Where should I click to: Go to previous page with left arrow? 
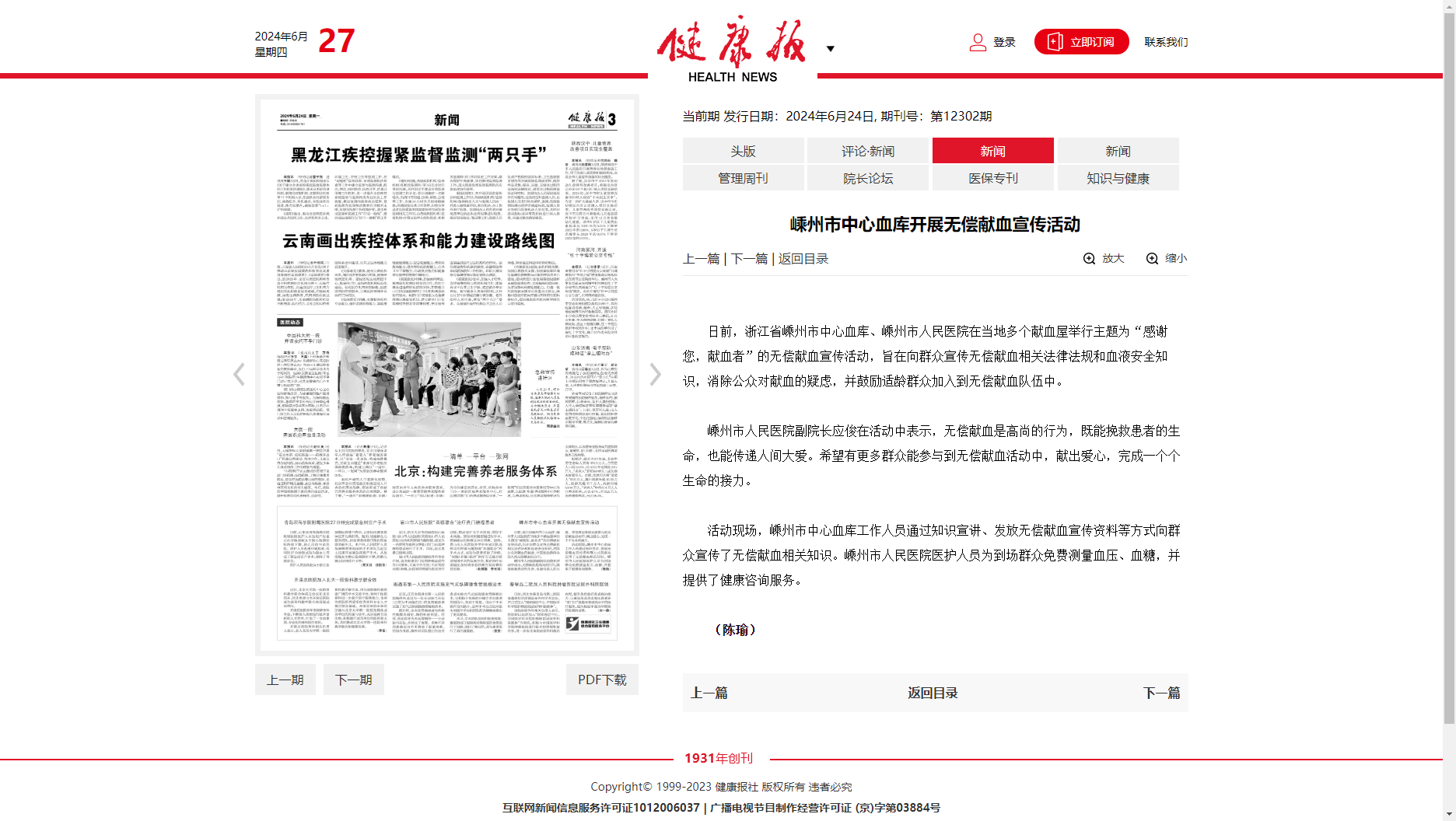pyautogui.click(x=239, y=375)
